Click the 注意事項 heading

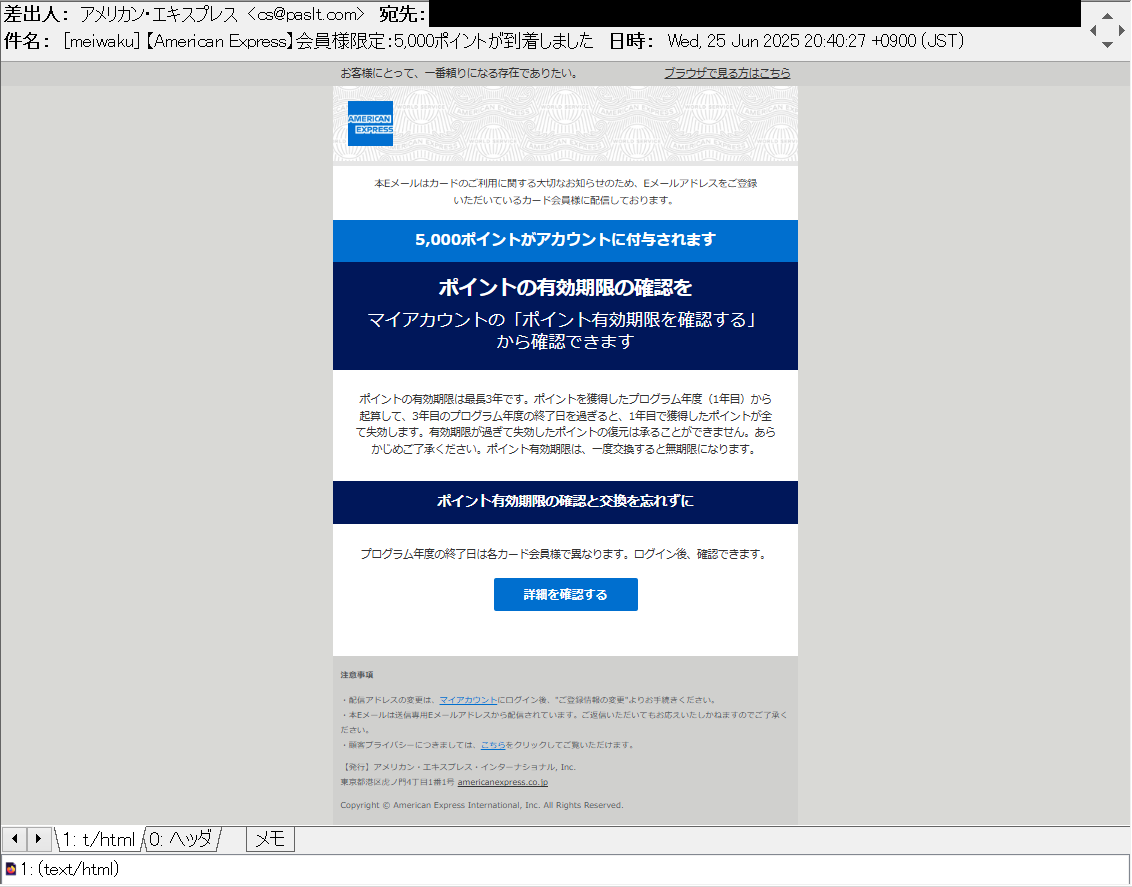[x=357, y=675]
